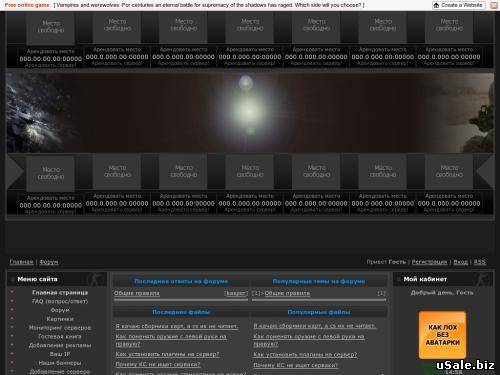The width and height of the screenshot is (500, 375).
Task: Click the orange КАК ЛОХ БЕЗ АВАТАРКИ avatar
Action: click(442, 335)
